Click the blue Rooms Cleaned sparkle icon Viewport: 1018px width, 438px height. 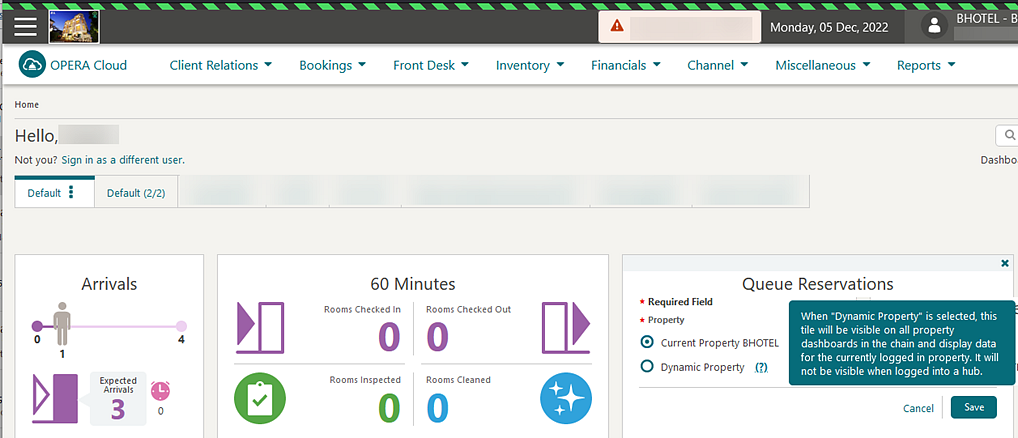(565, 398)
